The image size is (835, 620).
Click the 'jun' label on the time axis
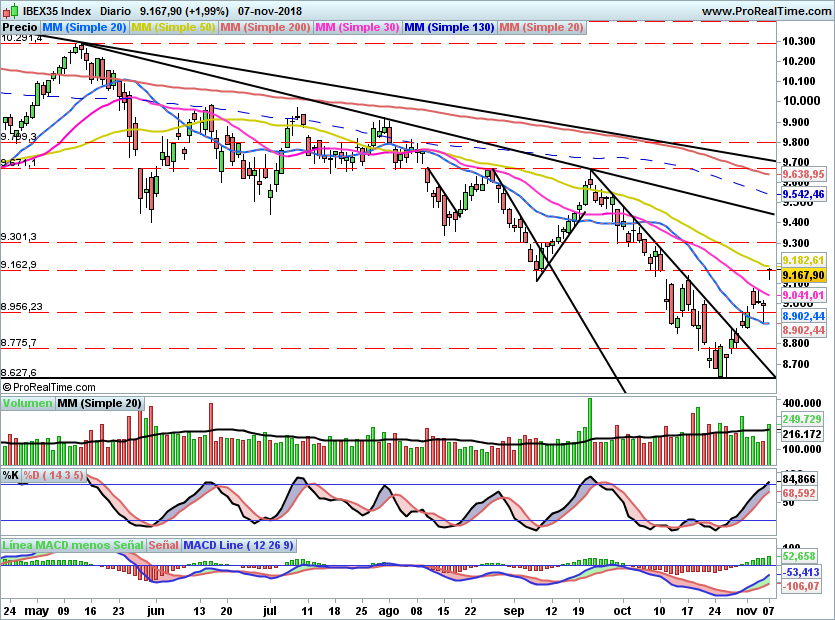tap(155, 610)
